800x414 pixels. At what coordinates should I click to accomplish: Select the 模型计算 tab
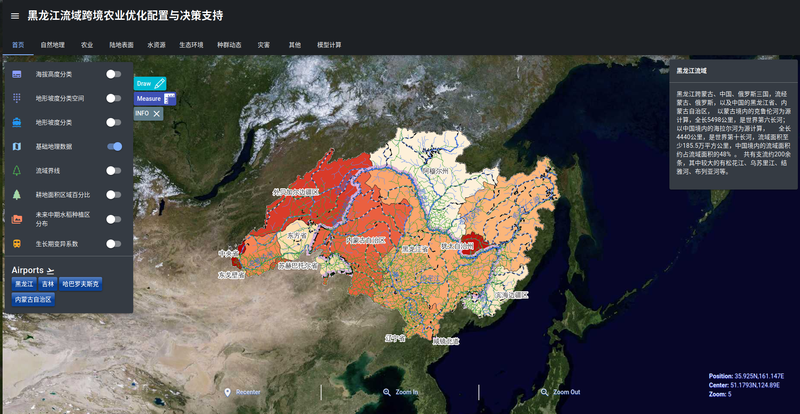coord(329,45)
